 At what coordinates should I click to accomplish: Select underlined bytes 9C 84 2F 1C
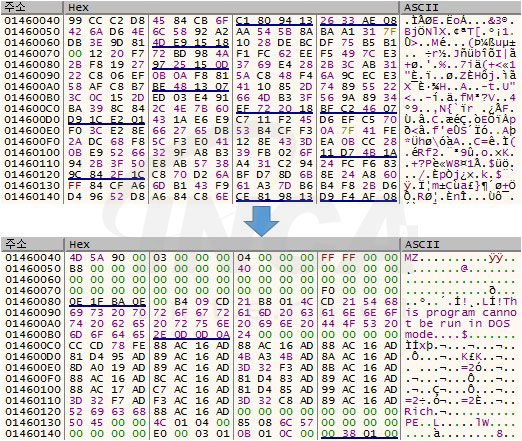pos(106,175)
